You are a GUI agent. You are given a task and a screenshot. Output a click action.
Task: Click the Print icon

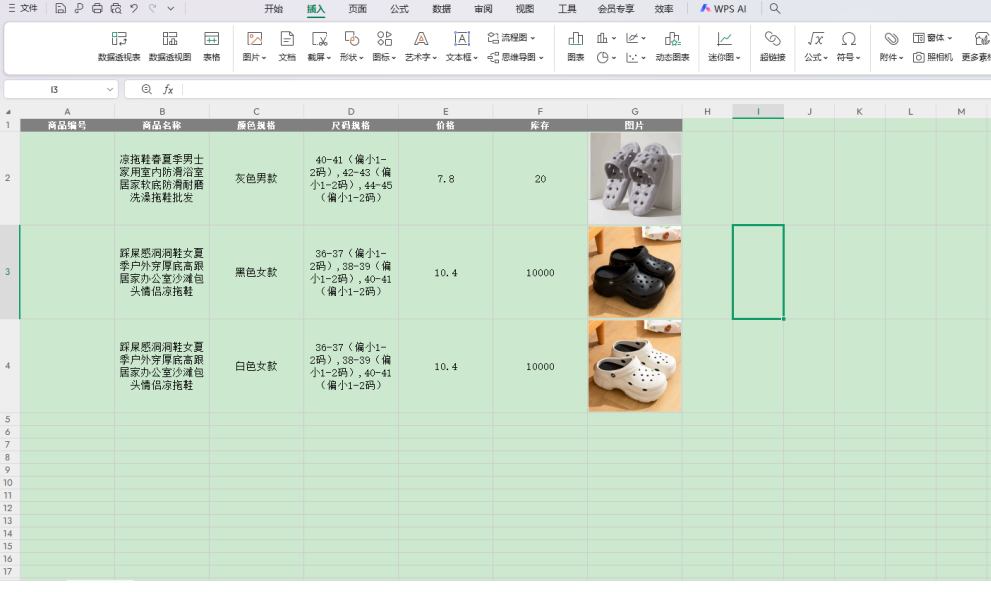(x=97, y=9)
